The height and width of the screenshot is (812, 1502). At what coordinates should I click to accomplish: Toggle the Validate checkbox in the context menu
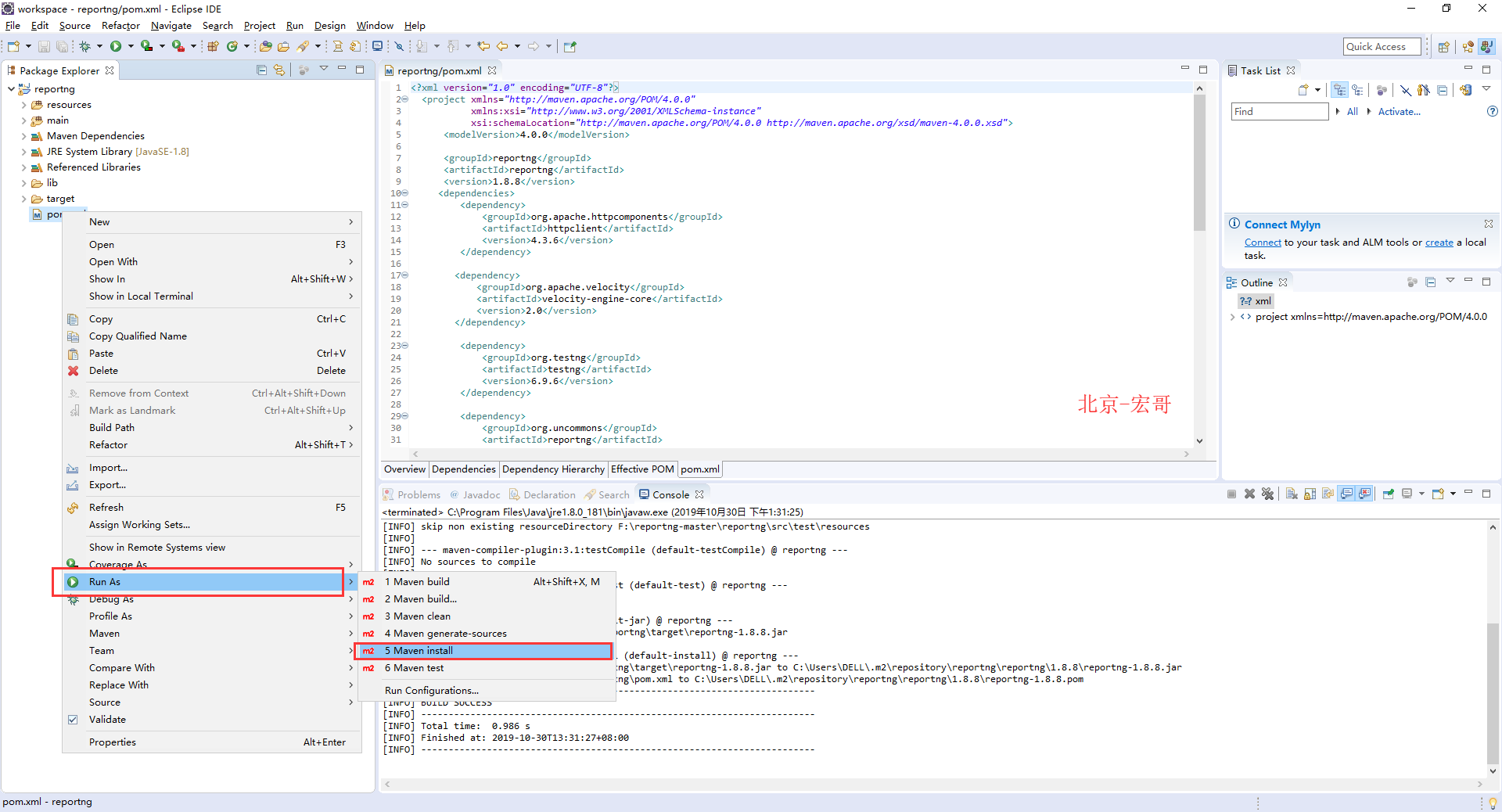click(73, 720)
